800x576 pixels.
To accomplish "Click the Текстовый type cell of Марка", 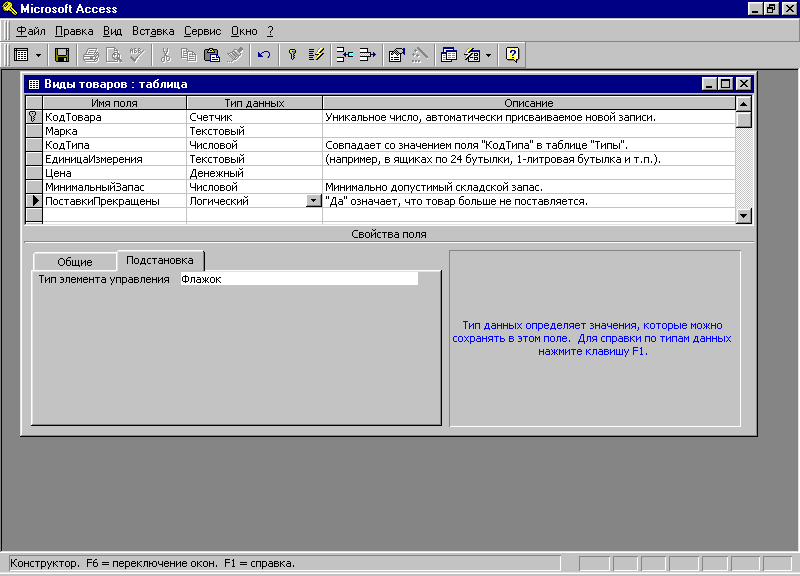I will (x=255, y=131).
